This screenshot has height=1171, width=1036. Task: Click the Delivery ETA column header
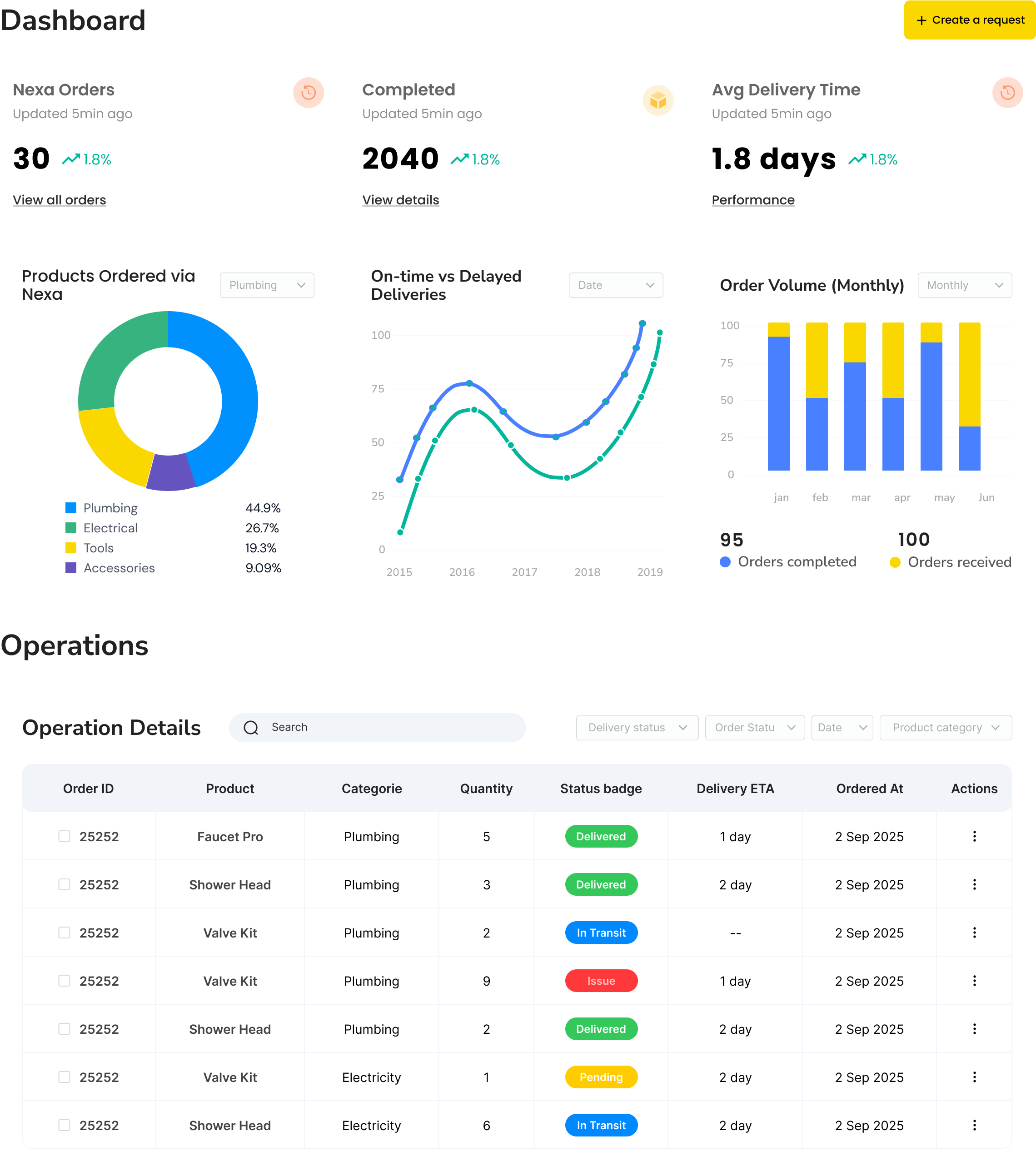click(x=735, y=788)
